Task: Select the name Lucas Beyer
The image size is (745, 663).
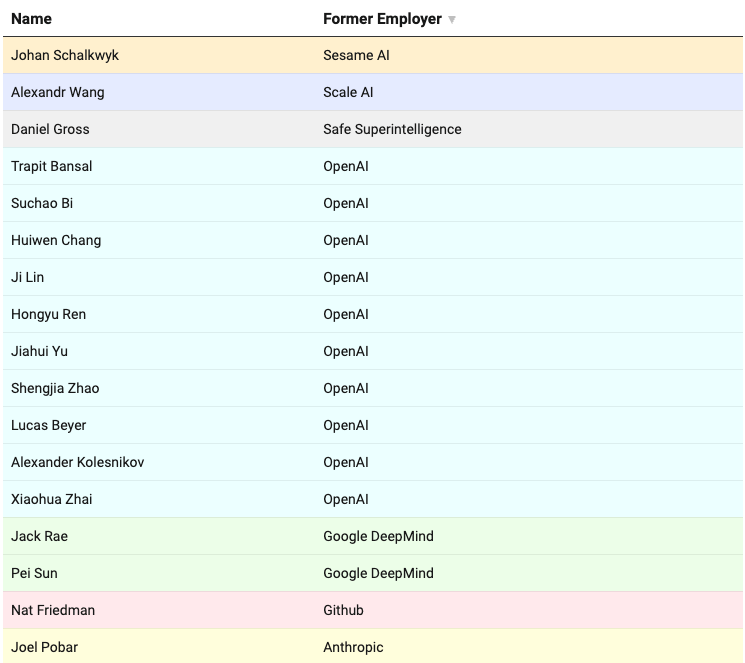Action: [x=48, y=425]
